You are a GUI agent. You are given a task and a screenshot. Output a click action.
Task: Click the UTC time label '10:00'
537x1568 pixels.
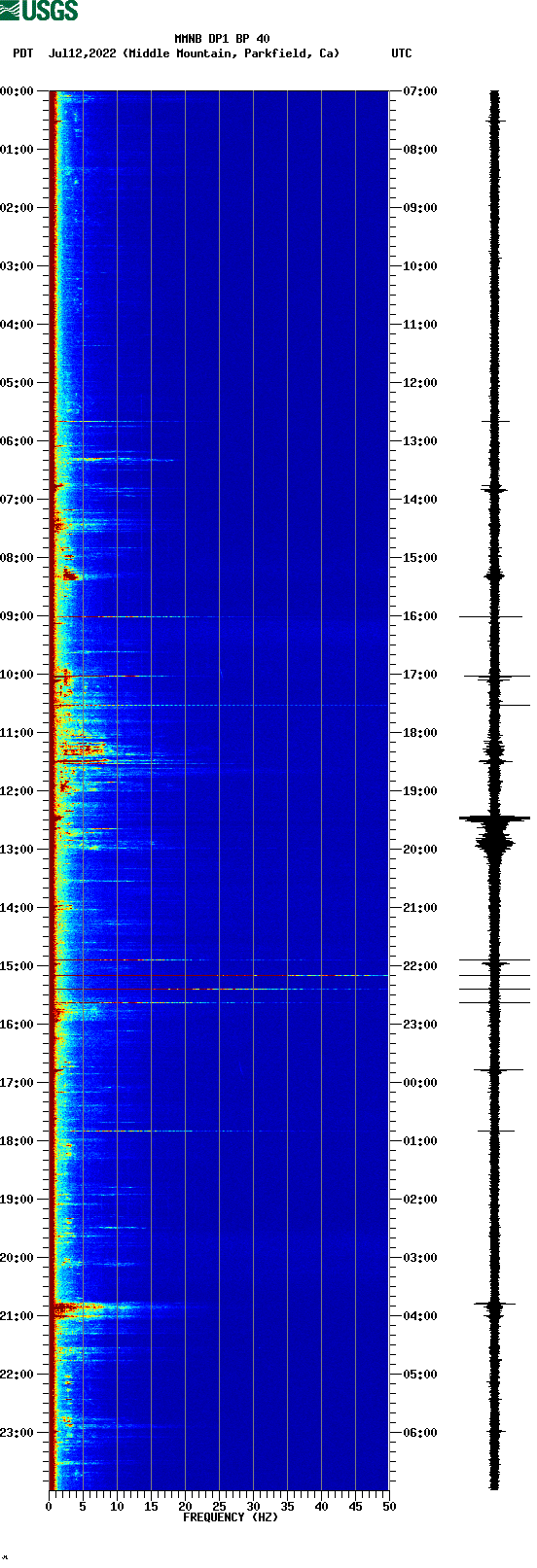[x=420, y=266]
